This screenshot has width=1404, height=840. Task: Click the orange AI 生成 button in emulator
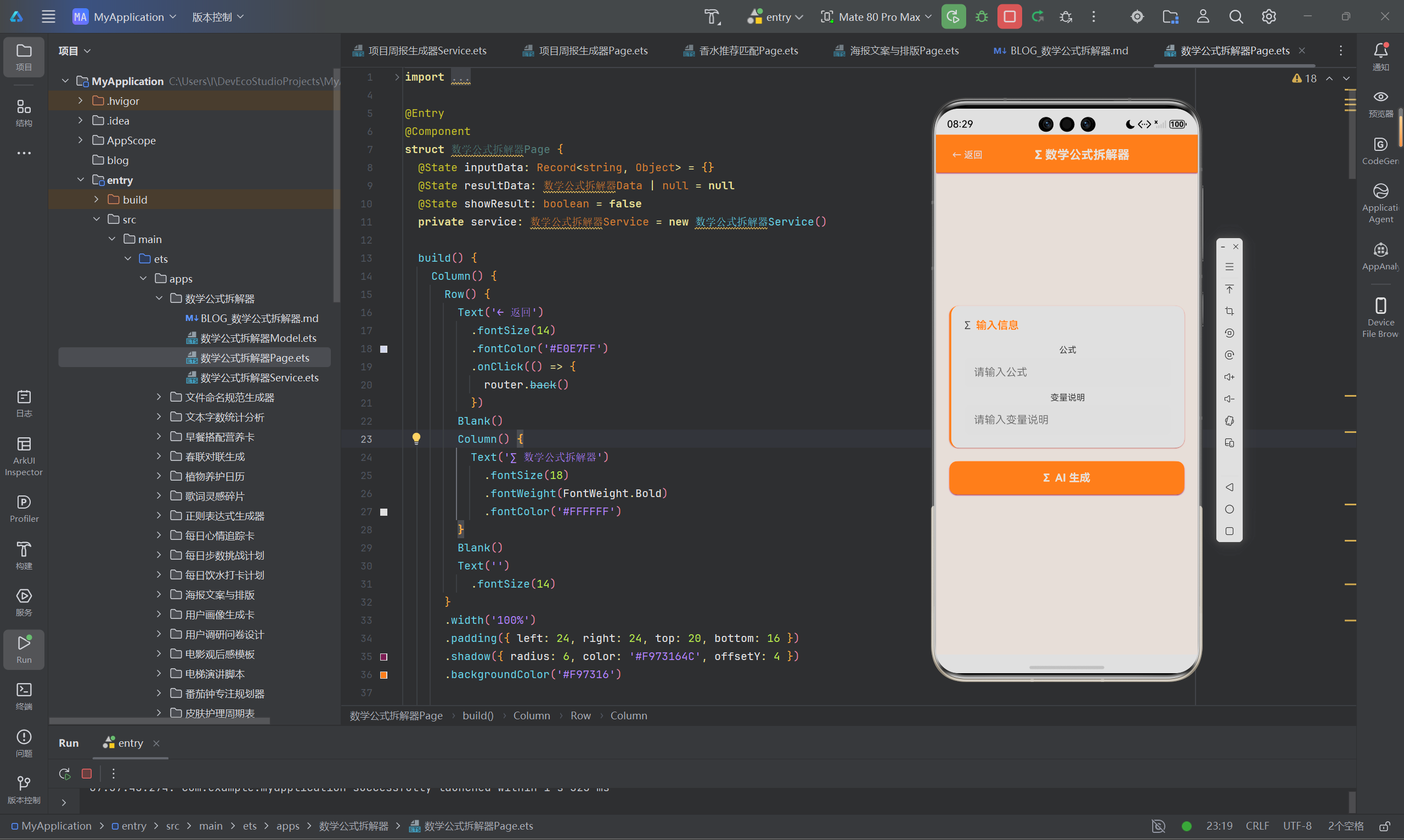(1066, 478)
